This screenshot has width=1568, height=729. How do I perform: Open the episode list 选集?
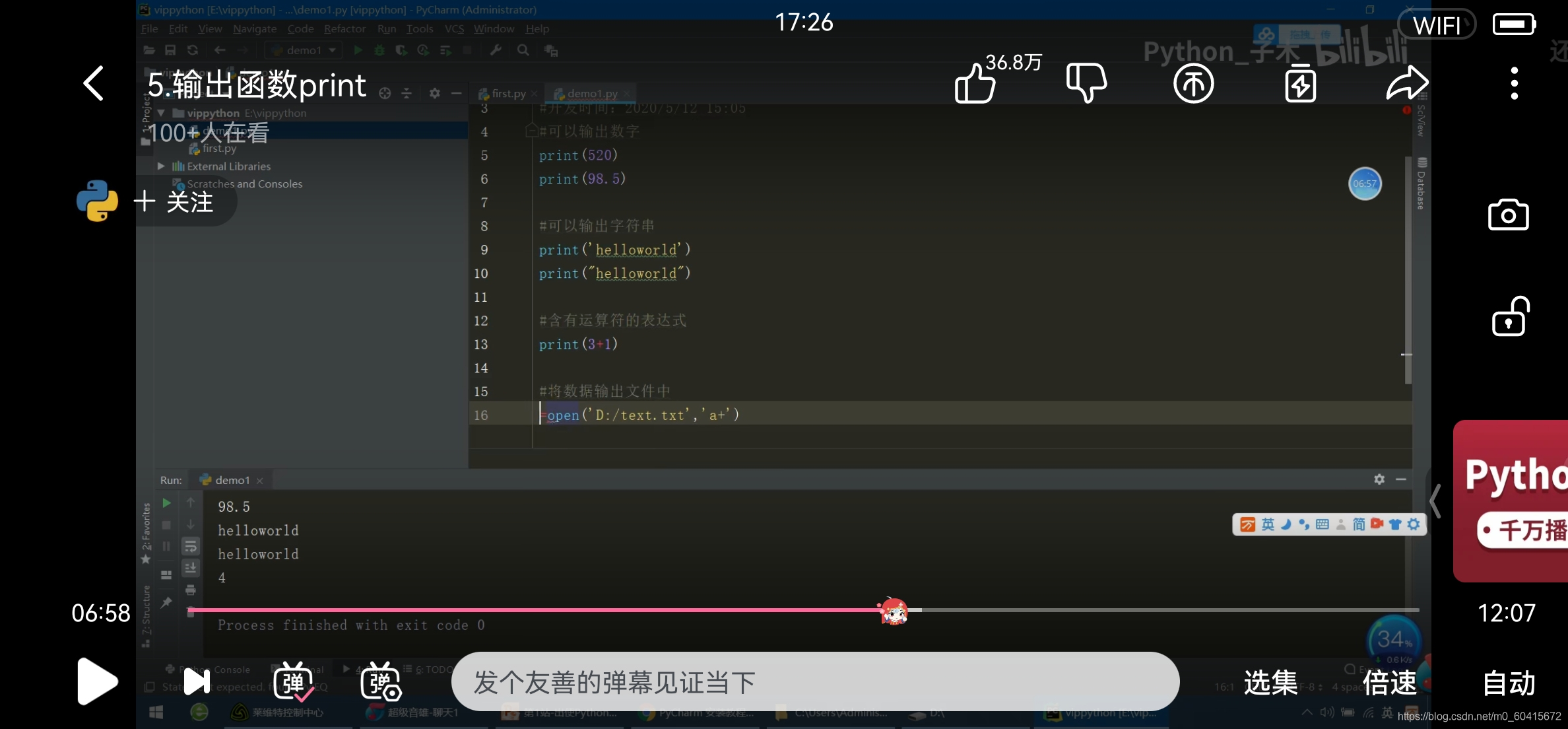pos(1270,682)
